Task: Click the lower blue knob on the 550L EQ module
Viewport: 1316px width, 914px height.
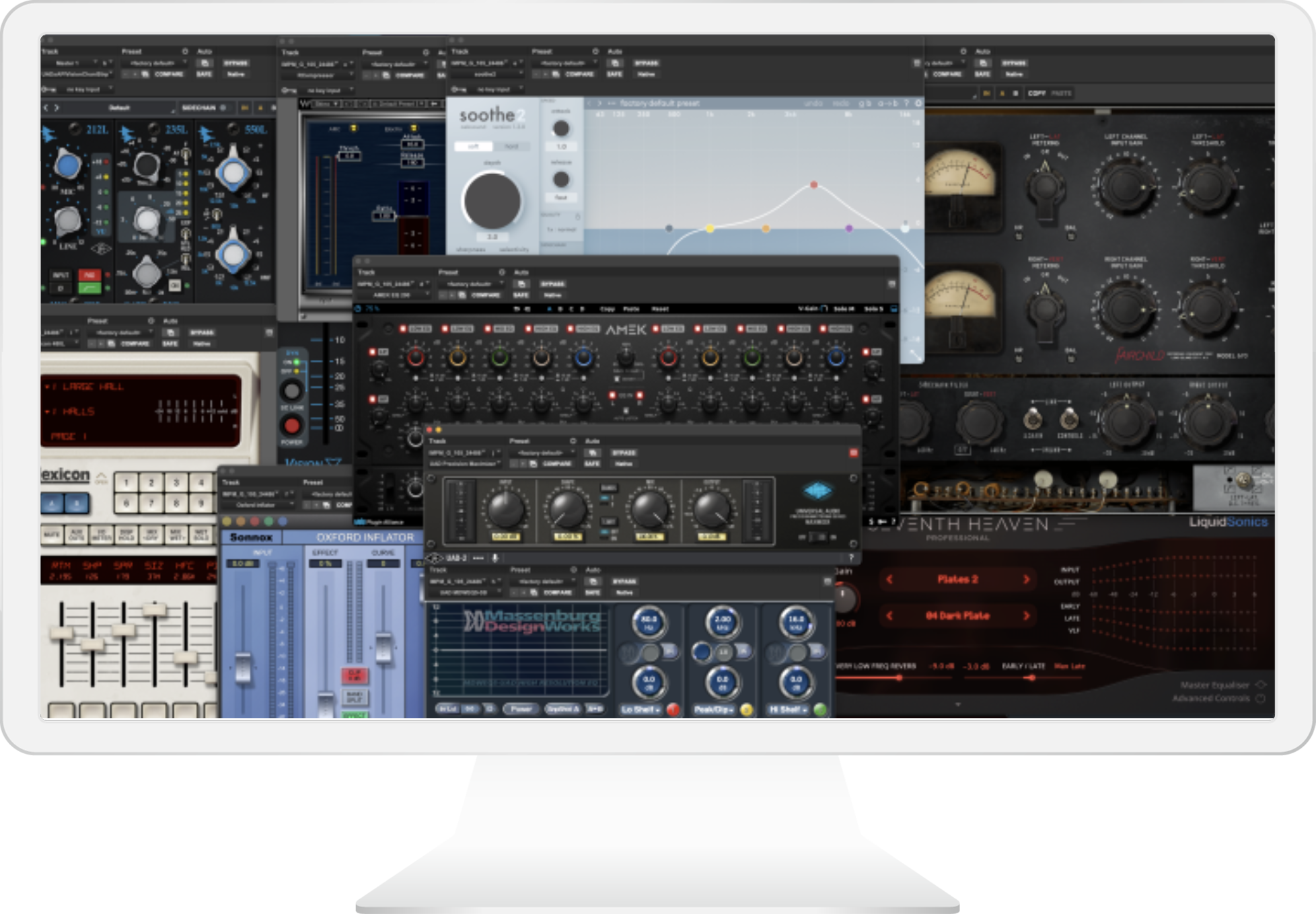Action: point(233,254)
